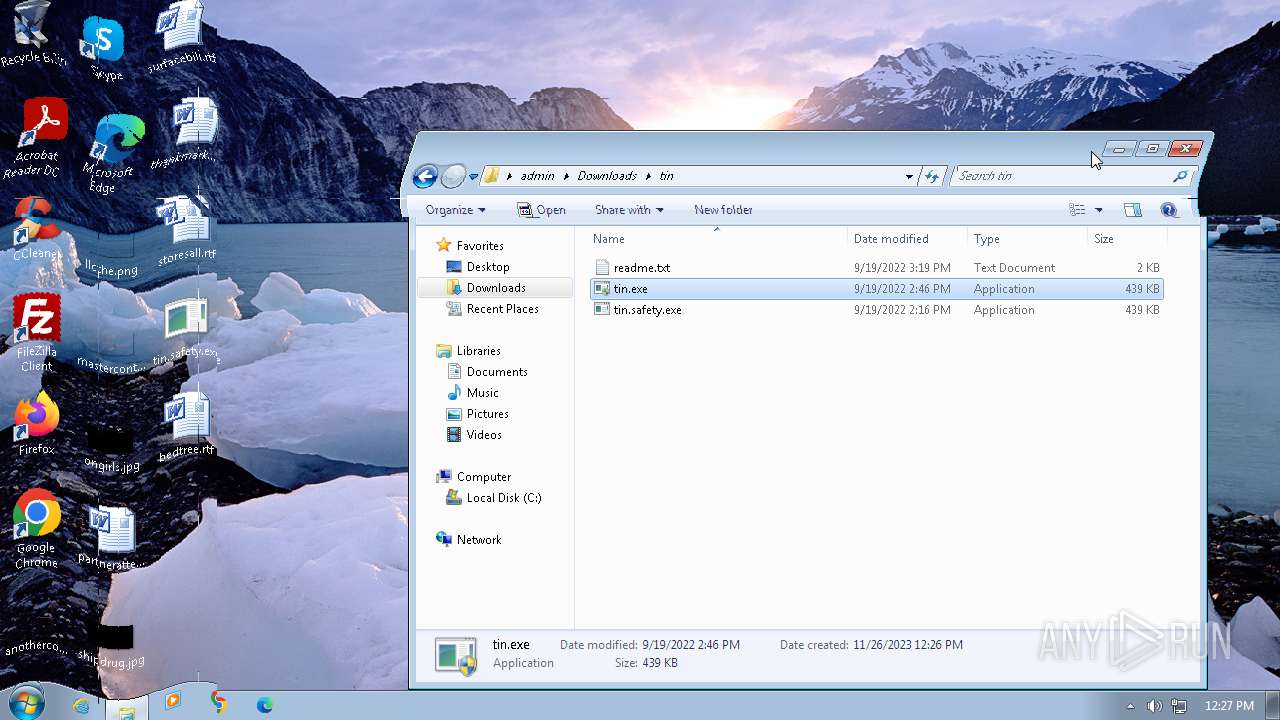Click the tin.exe thumbnail in details pane
This screenshot has height=720, width=1280.
[456, 655]
